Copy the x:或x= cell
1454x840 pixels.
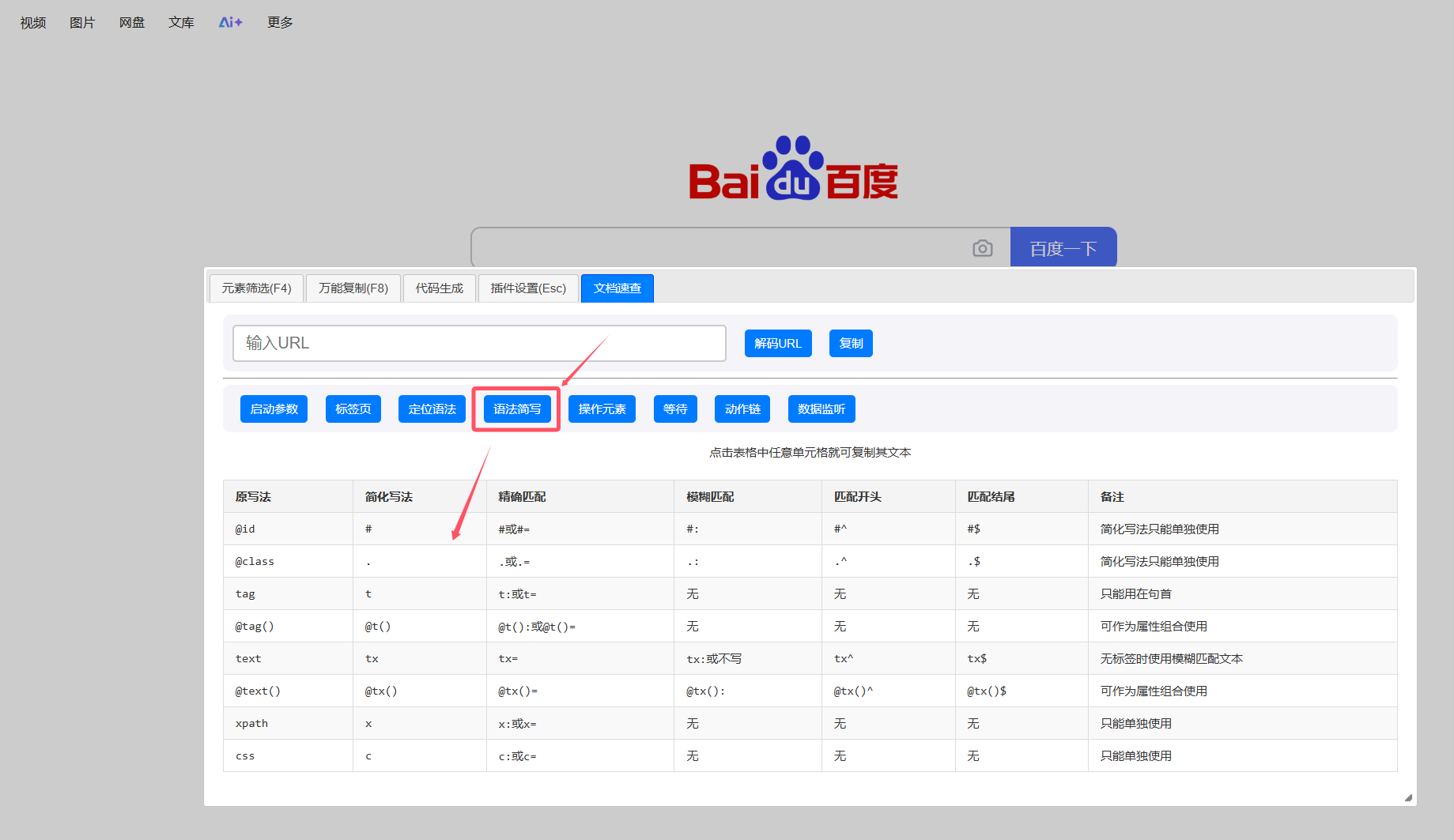point(580,723)
